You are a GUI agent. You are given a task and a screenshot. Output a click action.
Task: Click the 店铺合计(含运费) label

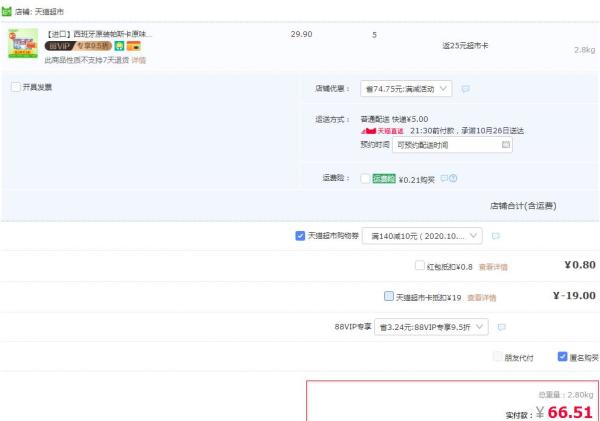tap(523, 206)
